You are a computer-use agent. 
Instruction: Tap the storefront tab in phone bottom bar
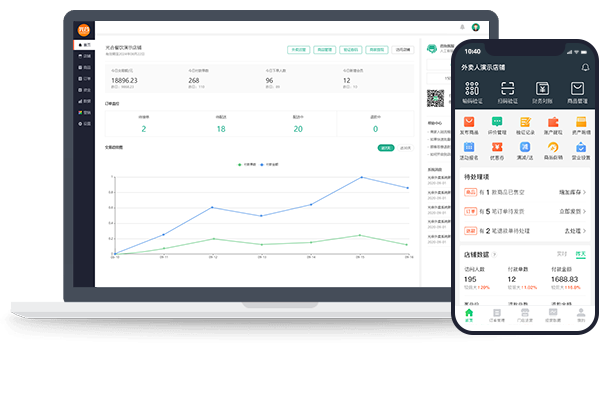(525, 315)
